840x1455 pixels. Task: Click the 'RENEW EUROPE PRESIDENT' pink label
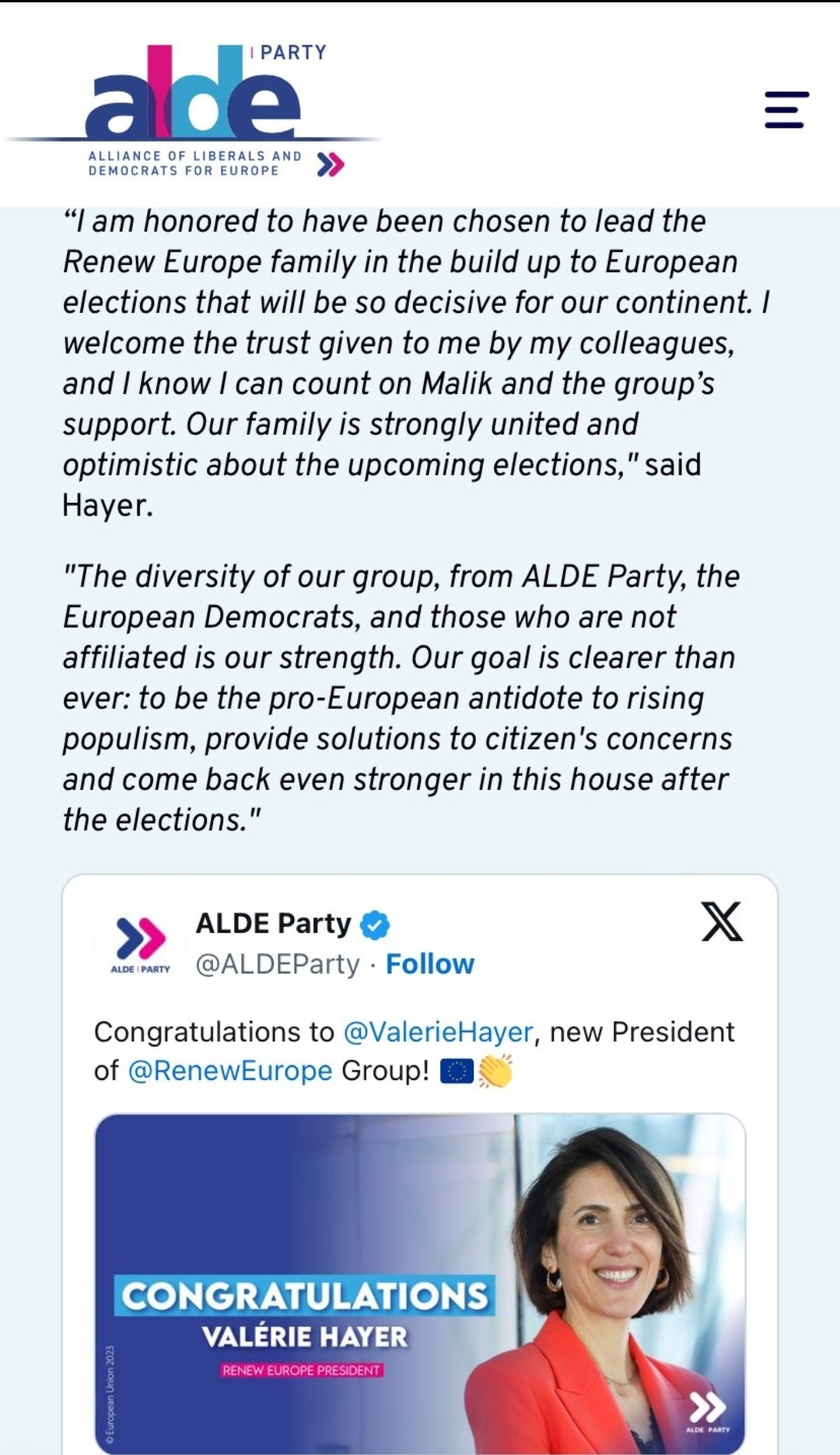pos(301,1370)
